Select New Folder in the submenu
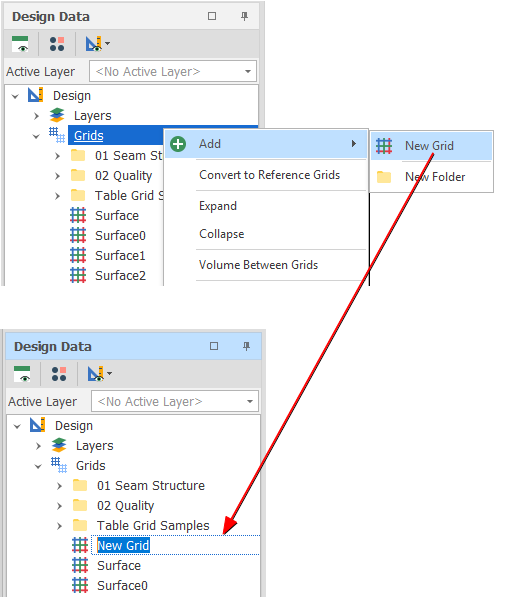 pyautogui.click(x=431, y=177)
